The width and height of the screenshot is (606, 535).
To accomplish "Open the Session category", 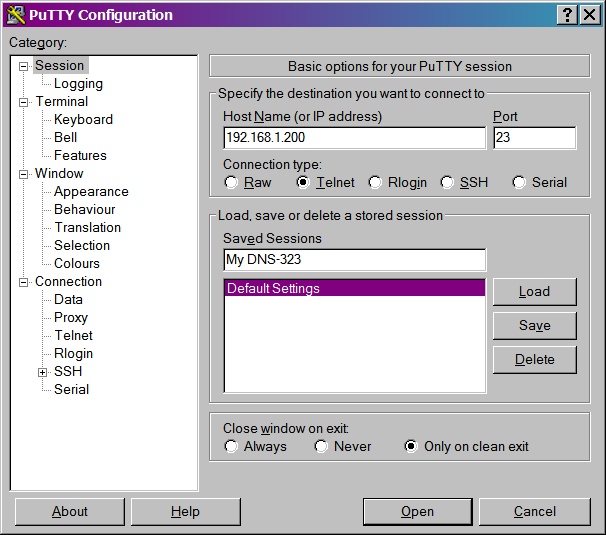I will click(x=60, y=65).
